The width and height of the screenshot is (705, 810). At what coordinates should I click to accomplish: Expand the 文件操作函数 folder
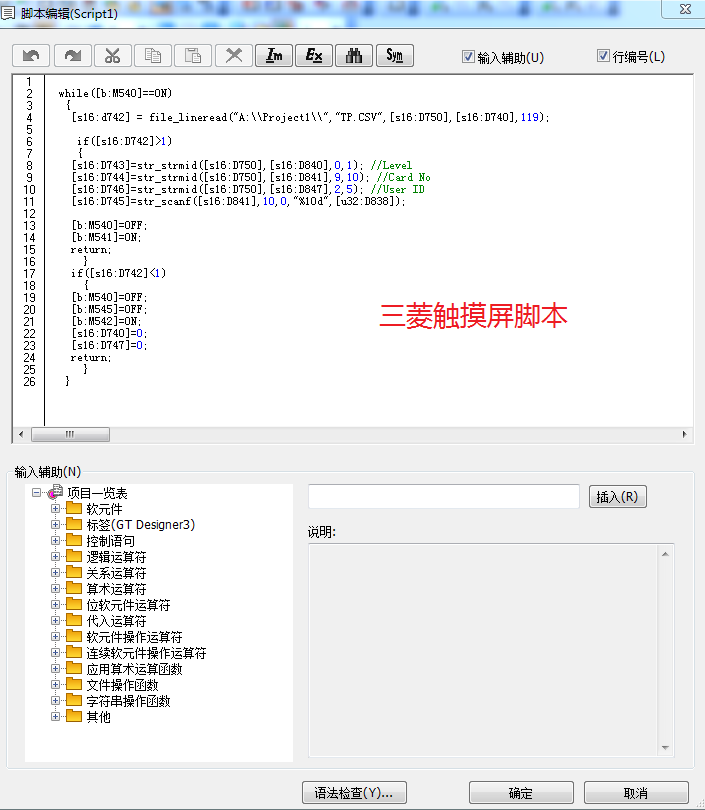[56, 685]
